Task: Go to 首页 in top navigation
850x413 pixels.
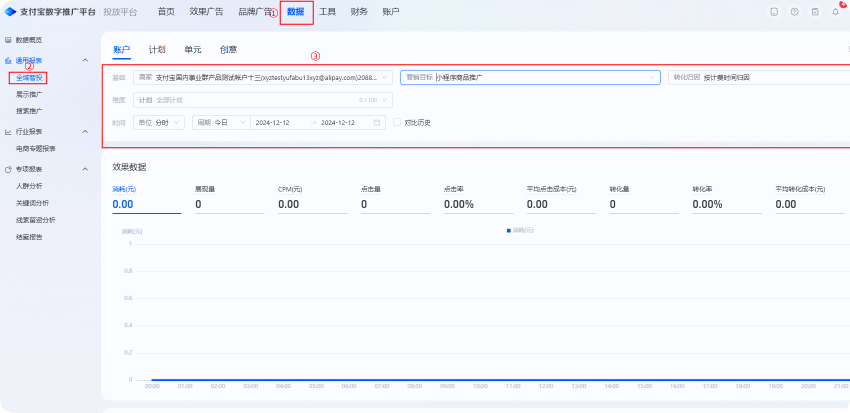Action: pos(166,12)
